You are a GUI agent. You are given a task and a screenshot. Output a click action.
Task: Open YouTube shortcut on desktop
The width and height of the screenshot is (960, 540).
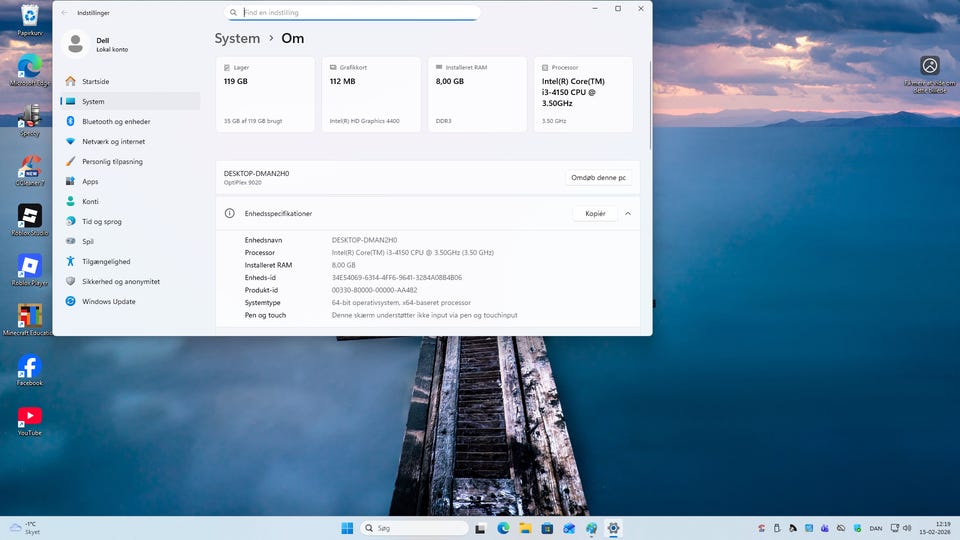point(29,416)
